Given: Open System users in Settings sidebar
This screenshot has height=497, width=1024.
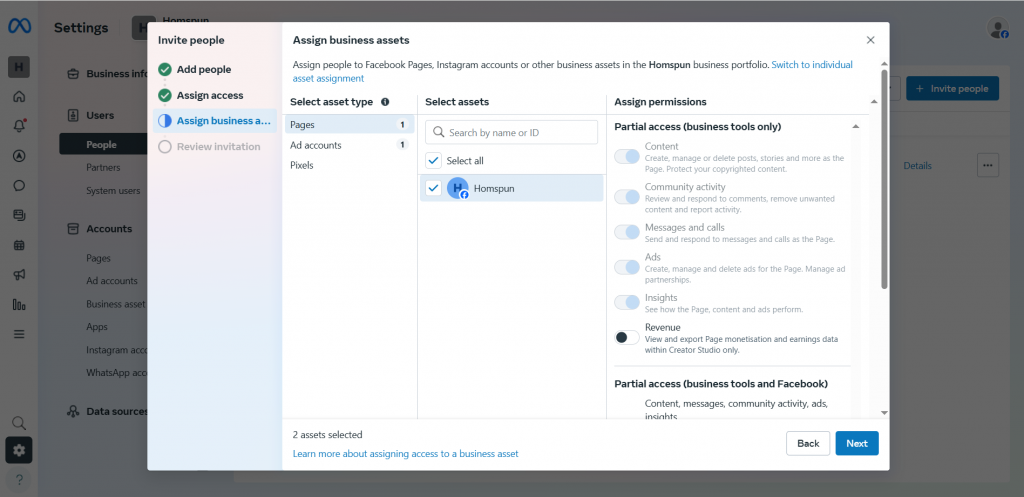Looking at the screenshot, I should click(113, 191).
